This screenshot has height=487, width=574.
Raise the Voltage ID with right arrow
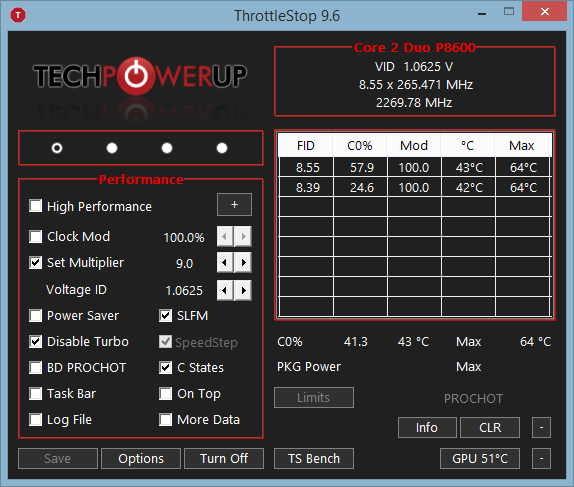[243, 291]
